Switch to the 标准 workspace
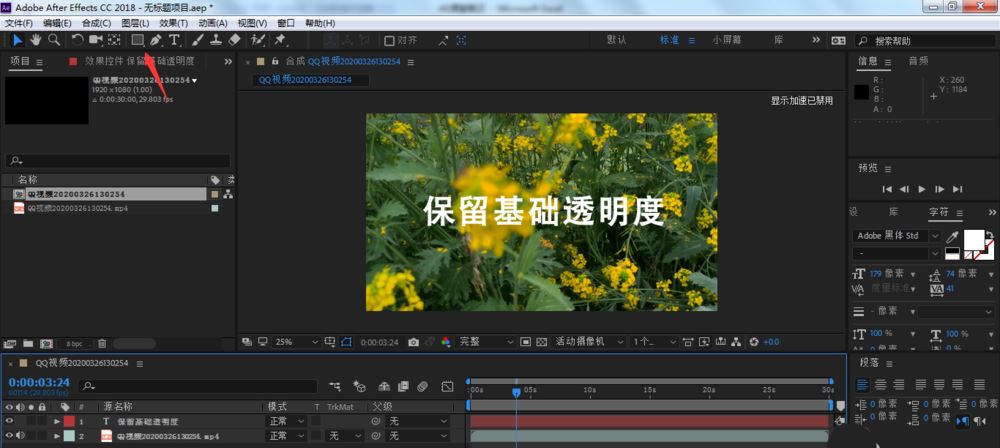 [x=670, y=40]
